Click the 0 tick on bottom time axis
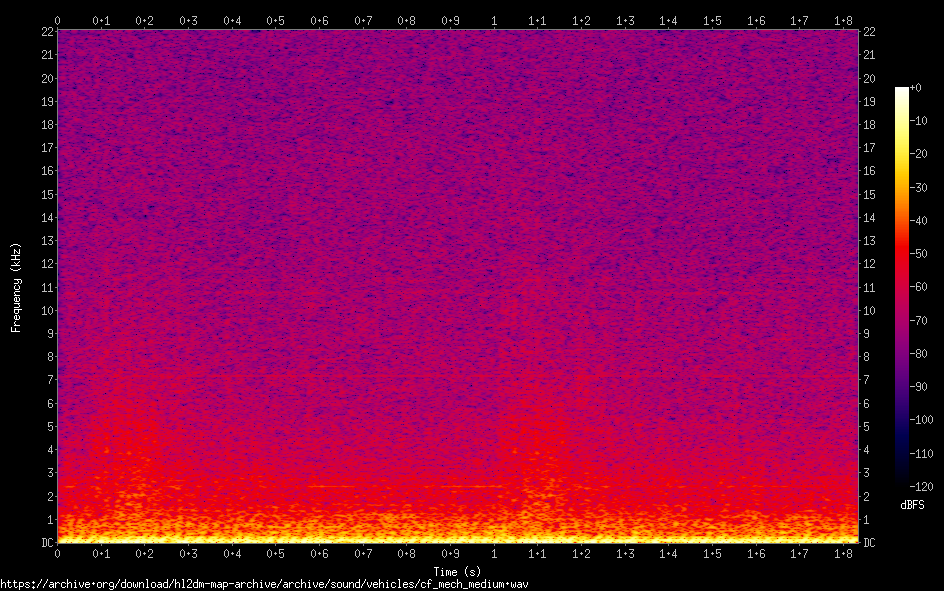The height and width of the screenshot is (591, 944). pos(58,554)
